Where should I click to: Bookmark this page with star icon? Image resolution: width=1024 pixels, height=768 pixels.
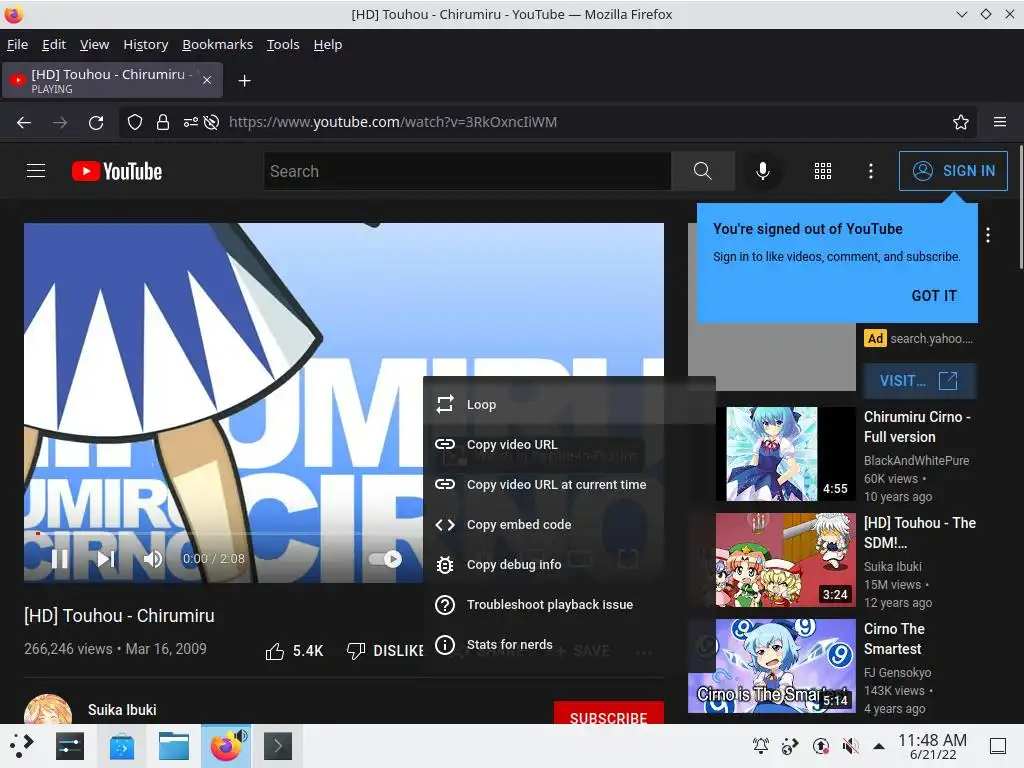(961, 122)
